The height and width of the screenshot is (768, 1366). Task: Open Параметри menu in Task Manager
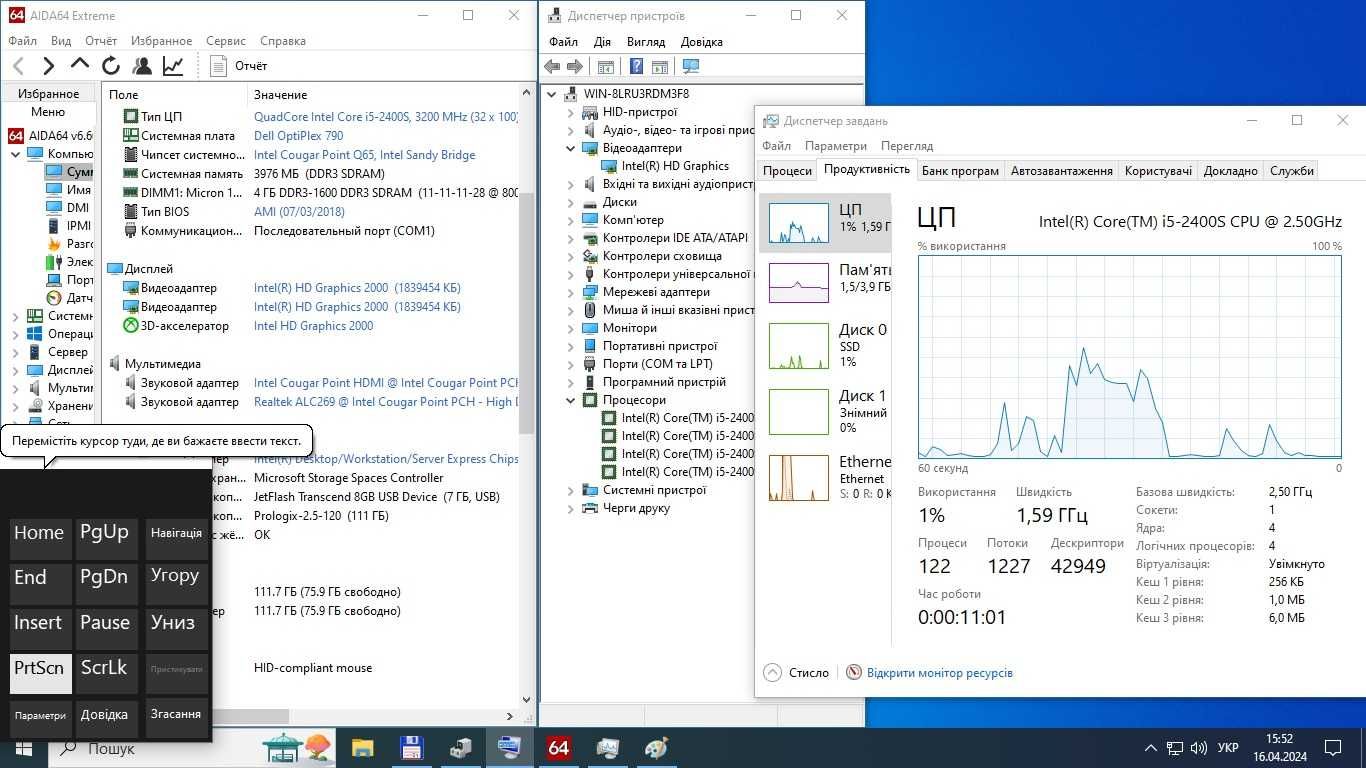click(835, 146)
